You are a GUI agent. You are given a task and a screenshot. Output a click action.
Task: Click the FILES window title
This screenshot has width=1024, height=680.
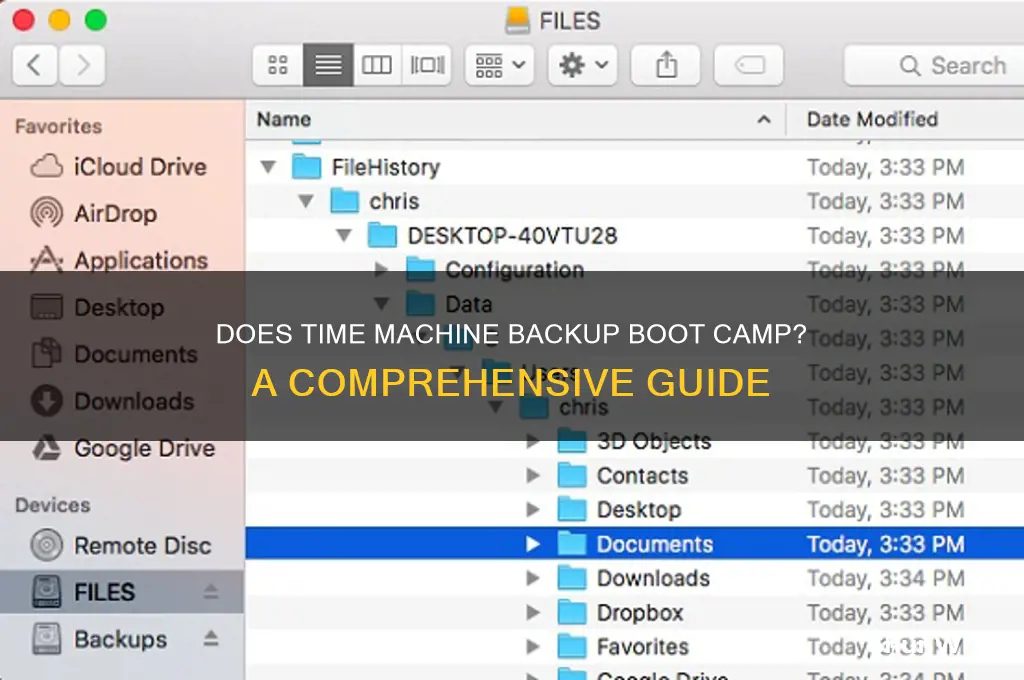pos(569,21)
